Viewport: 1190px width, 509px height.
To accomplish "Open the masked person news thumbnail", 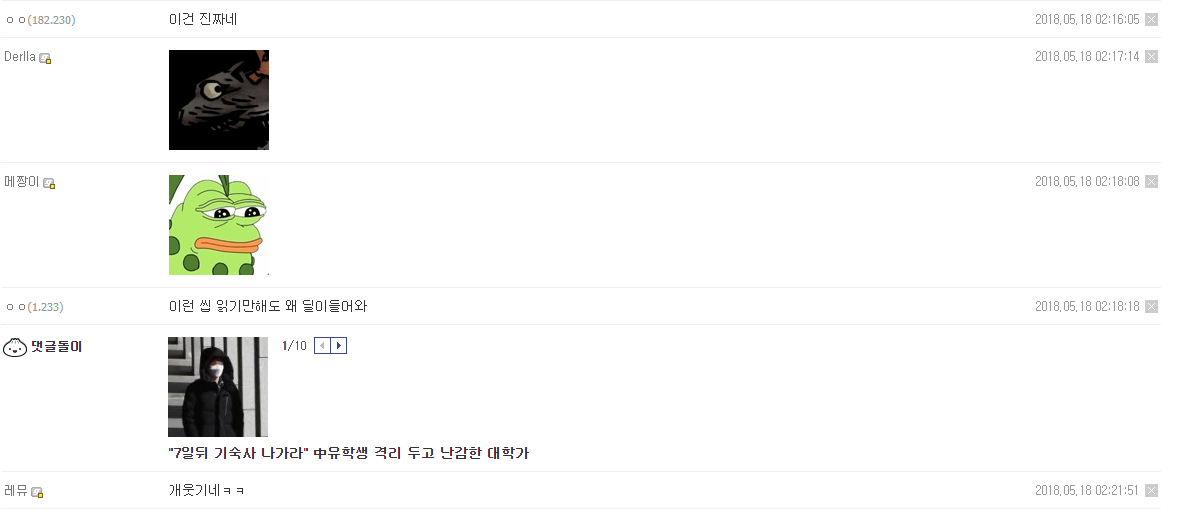I will click(x=218, y=387).
